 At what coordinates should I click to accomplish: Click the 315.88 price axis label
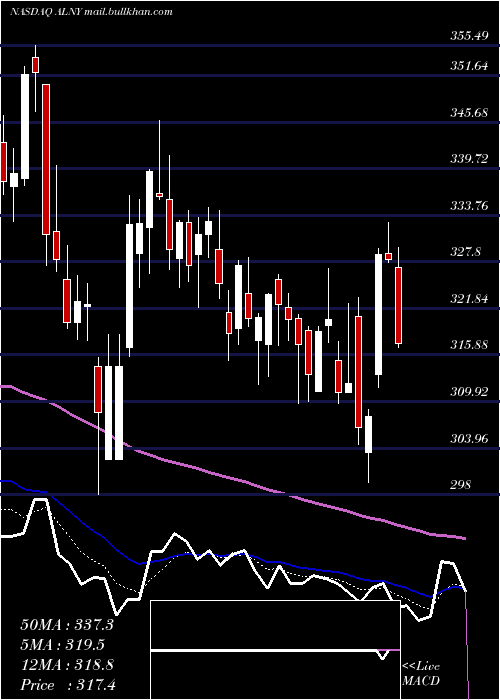click(x=469, y=345)
